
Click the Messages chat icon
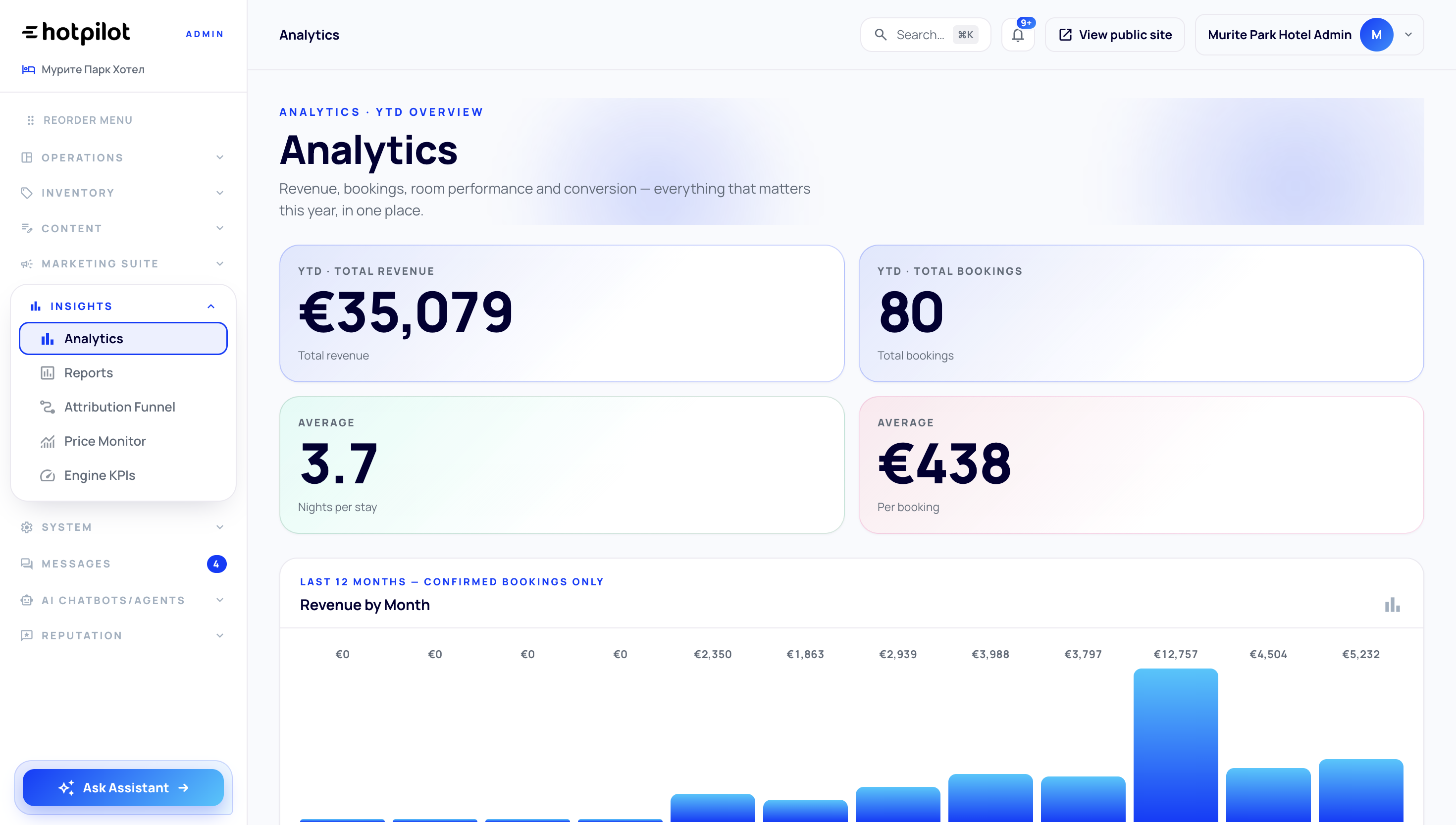27,564
